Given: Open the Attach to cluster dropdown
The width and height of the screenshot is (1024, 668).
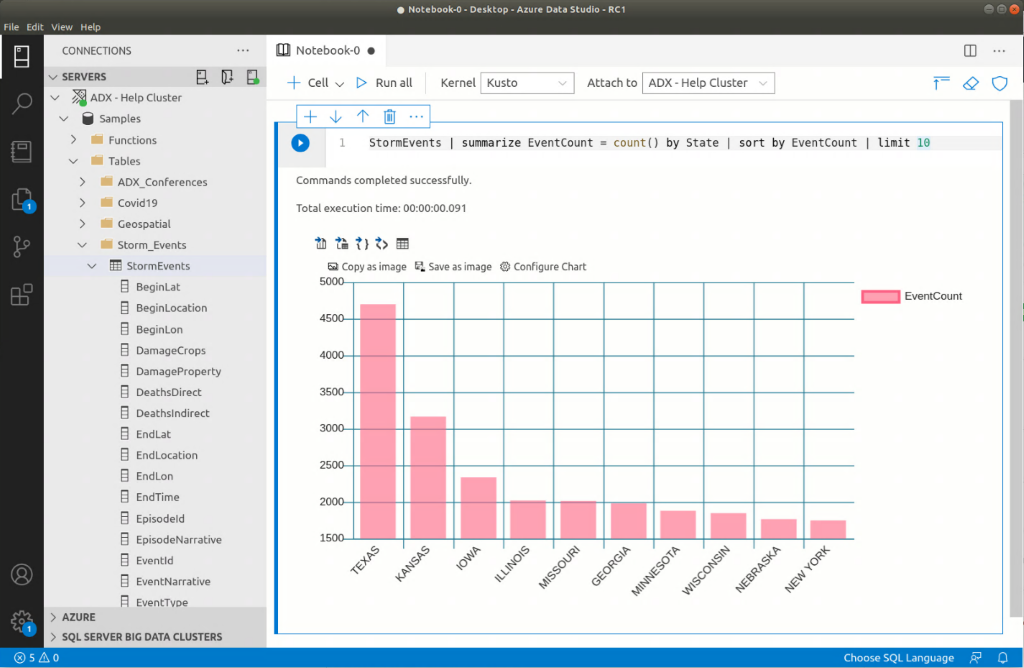Looking at the screenshot, I should point(708,83).
